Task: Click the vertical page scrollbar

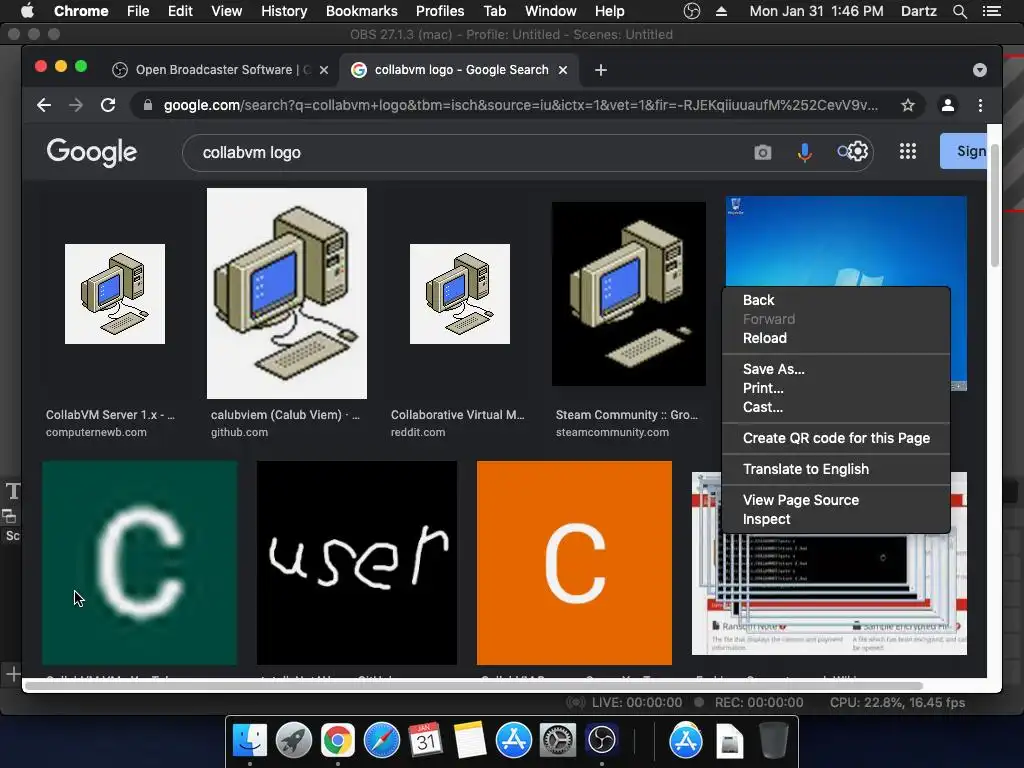Action: coord(995,204)
